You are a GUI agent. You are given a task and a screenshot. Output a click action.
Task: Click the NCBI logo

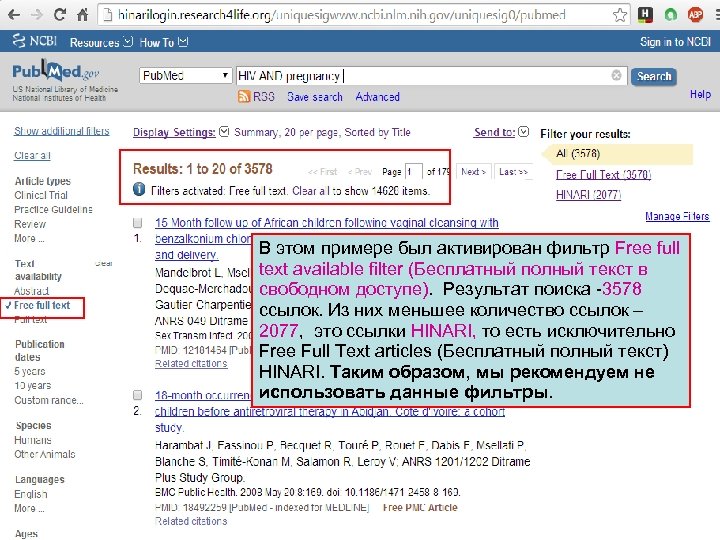click(x=35, y=41)
